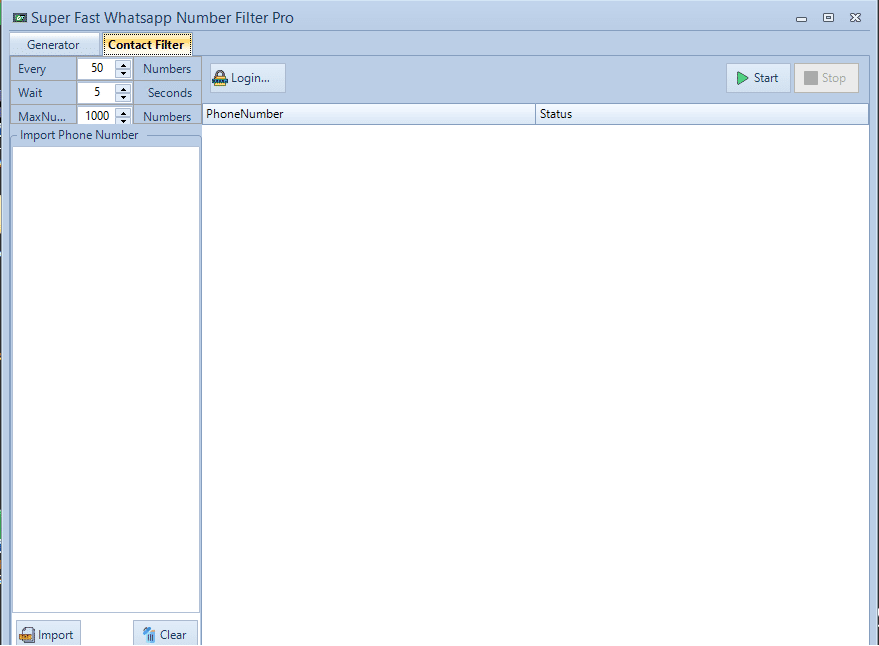Close the Number Filter Pro window

855,18
